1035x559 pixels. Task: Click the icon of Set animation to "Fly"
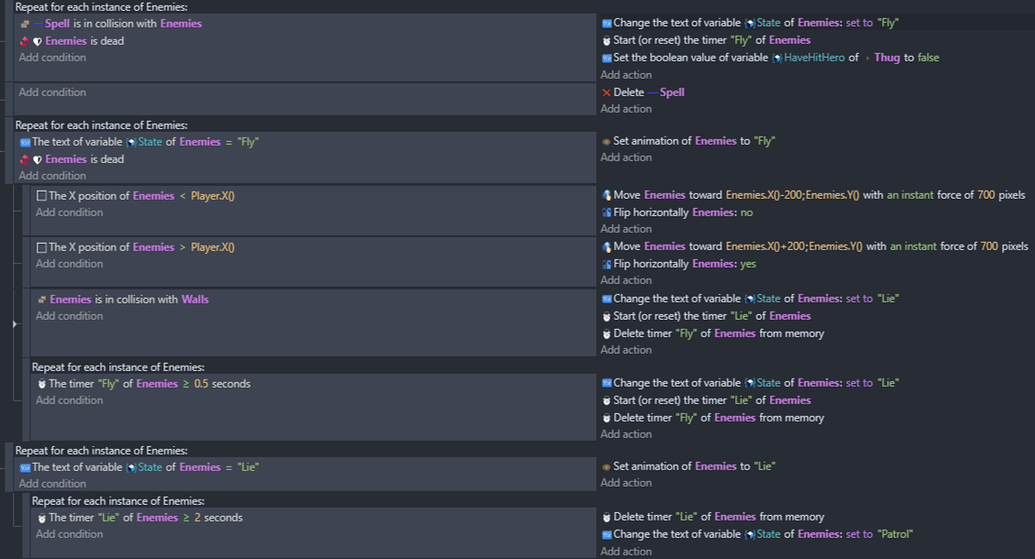(607, 141)
